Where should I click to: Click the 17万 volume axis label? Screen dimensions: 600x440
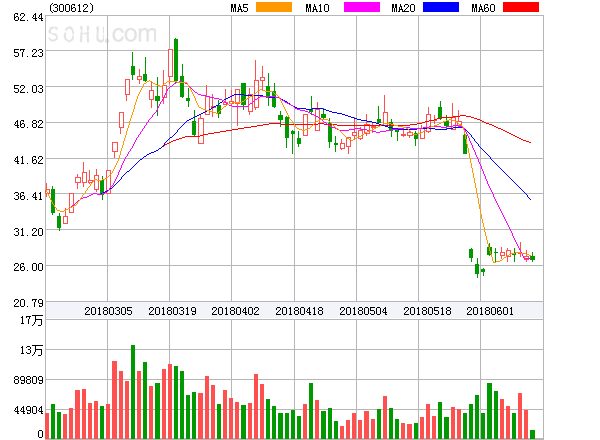coord(31,320)
